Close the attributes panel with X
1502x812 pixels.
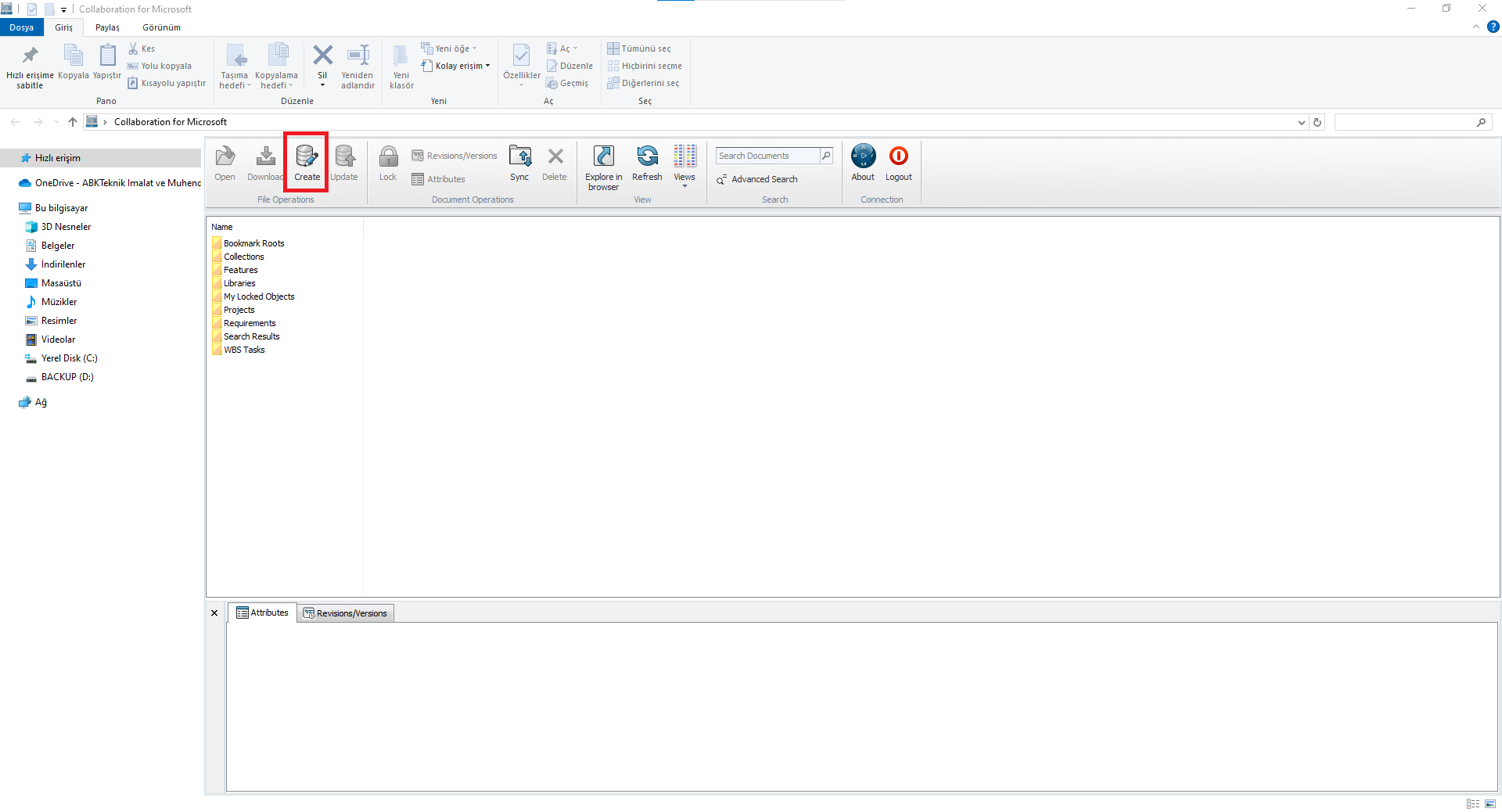(214, 613)
